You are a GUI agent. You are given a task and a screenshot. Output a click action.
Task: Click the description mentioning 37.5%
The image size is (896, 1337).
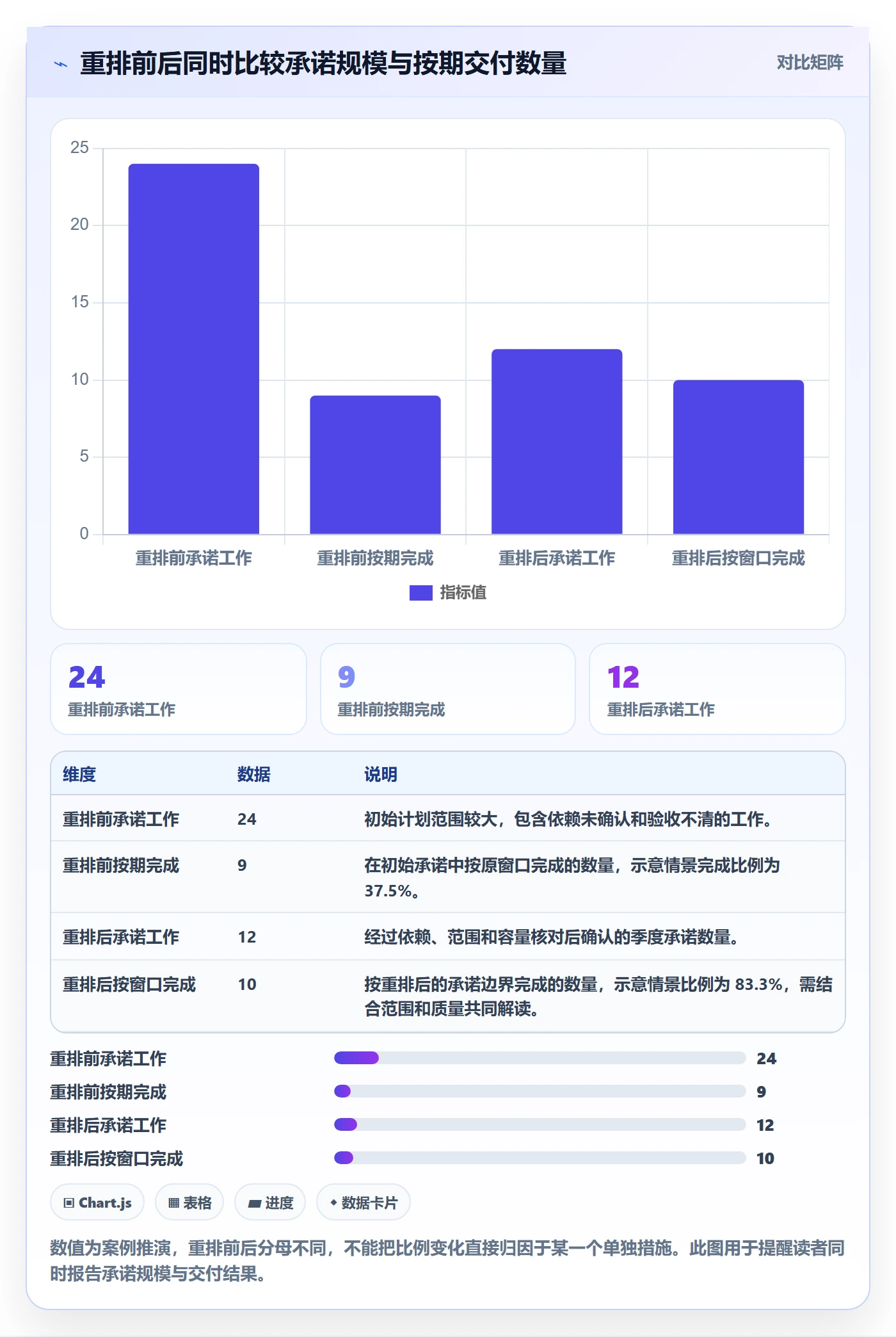(x=572, y=878)
